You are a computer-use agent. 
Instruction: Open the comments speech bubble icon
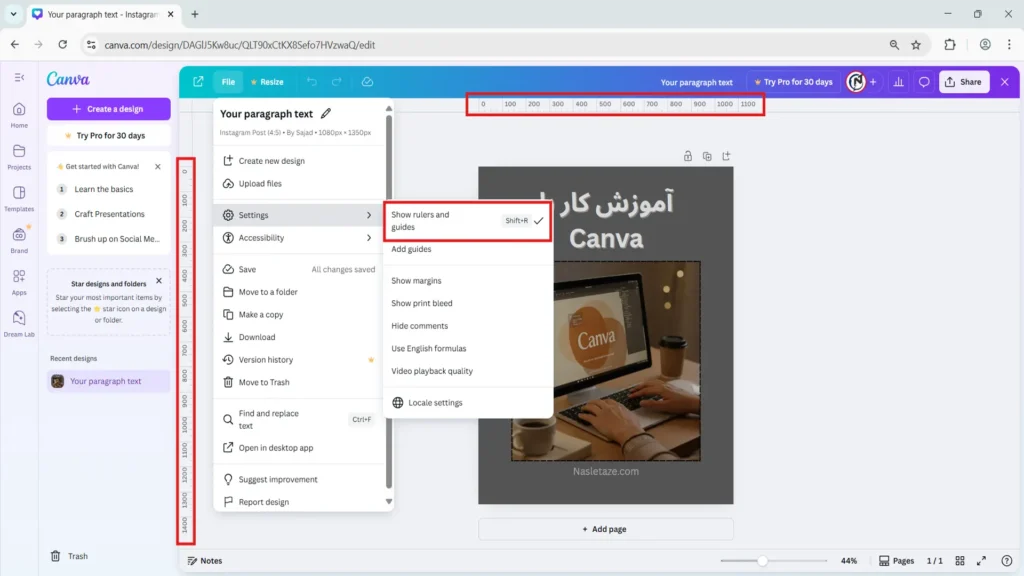pyautogui.click(x=923, y=82)
